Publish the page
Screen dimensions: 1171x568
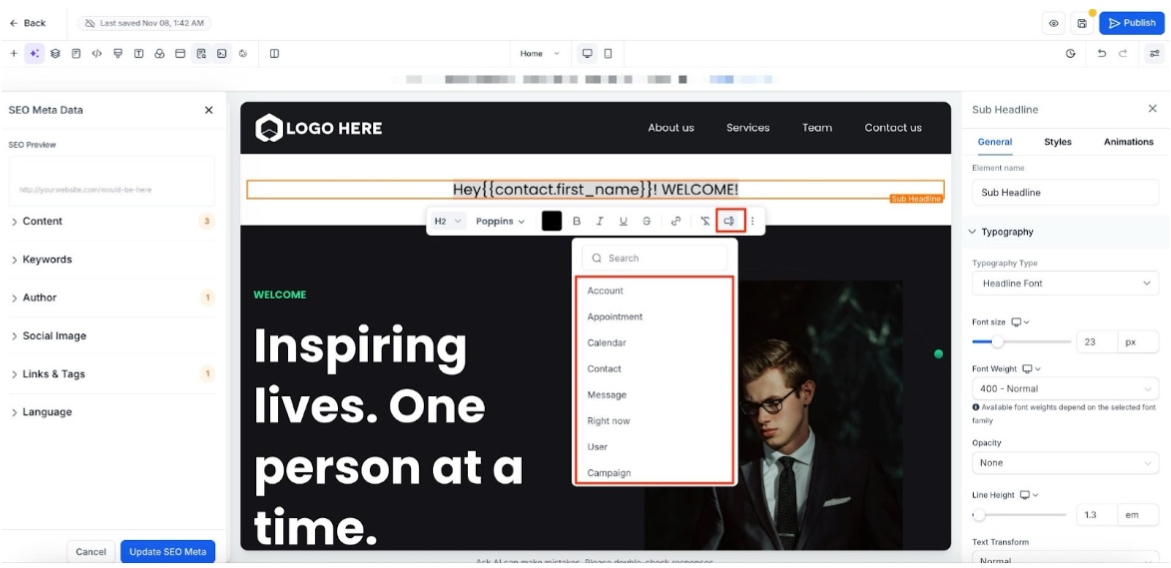point(1131,23)
